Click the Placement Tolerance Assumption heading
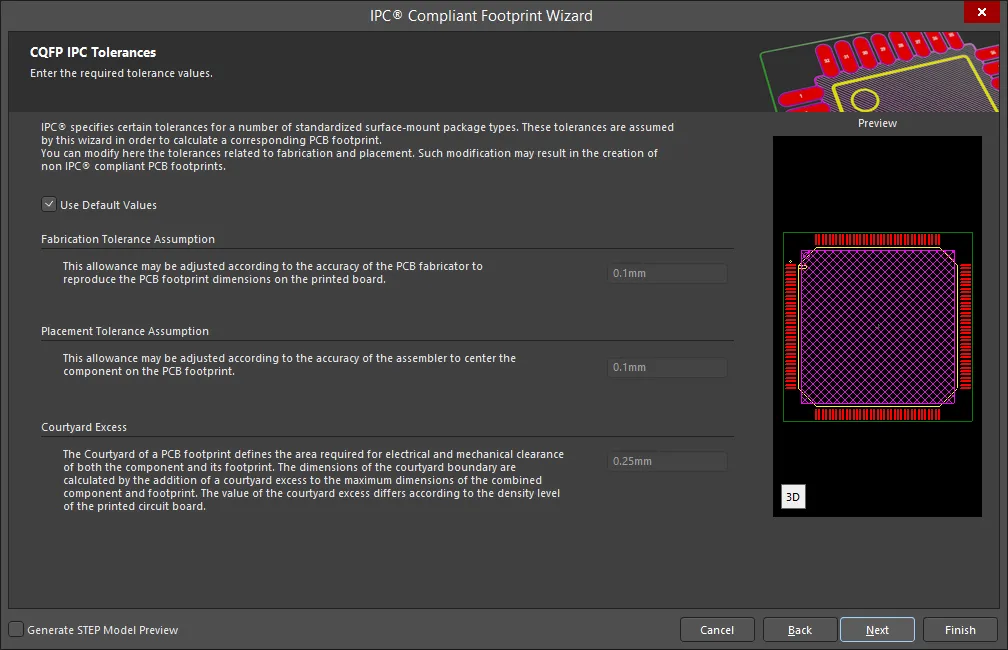This screenshot has height=650, width=1008. pyautogui.click(x=125, y=331)
